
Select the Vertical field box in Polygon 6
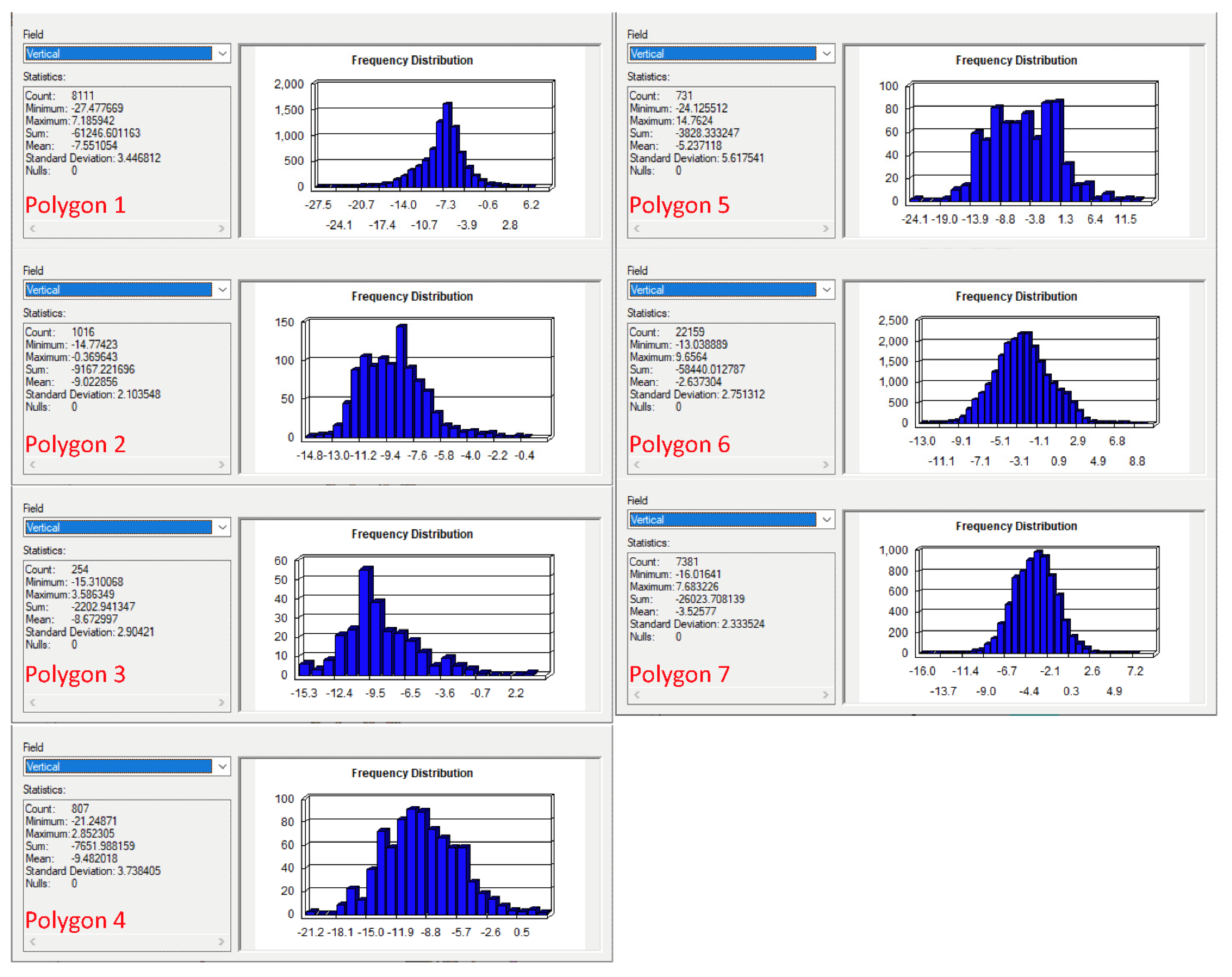click(x=722, y=290)
